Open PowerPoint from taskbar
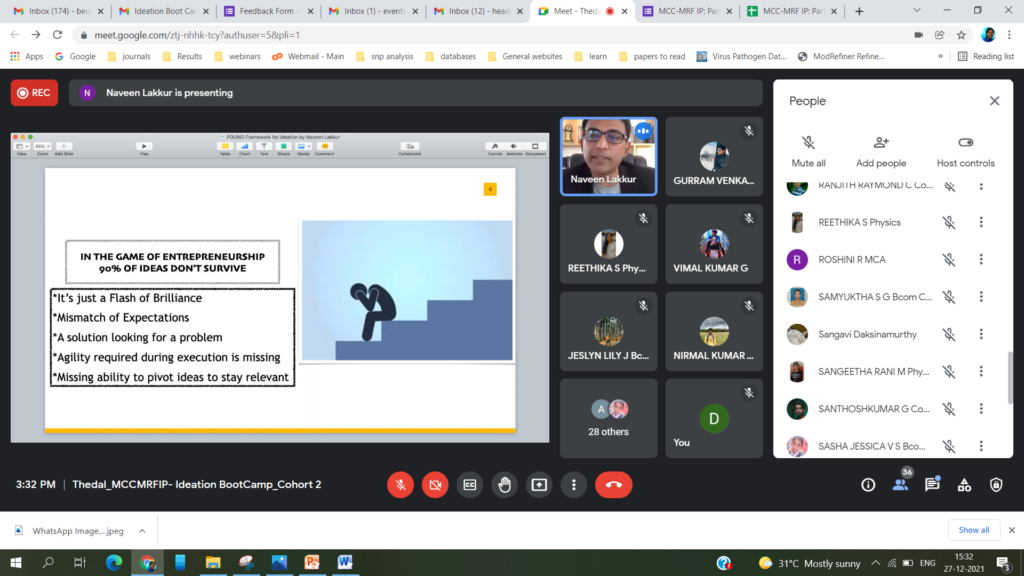 coord(312,562)
